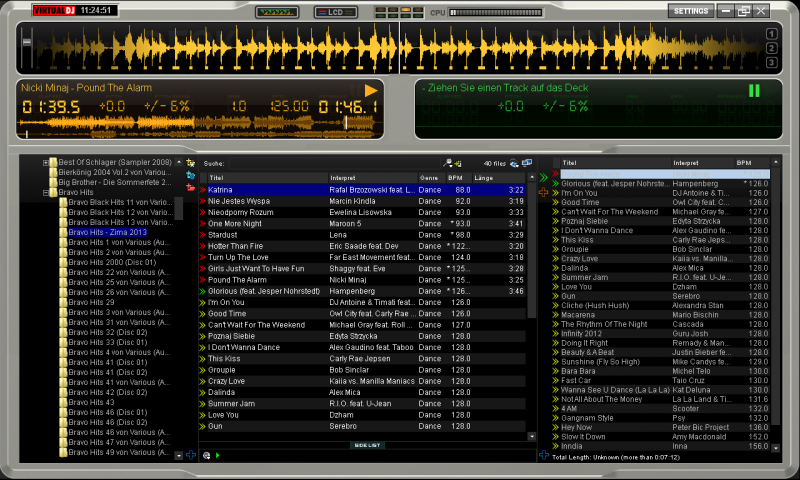Viewport: 800px width, 480px height.
Task: Click yellow arrows icon beside Good Time in browser
Action: [203, 314]
